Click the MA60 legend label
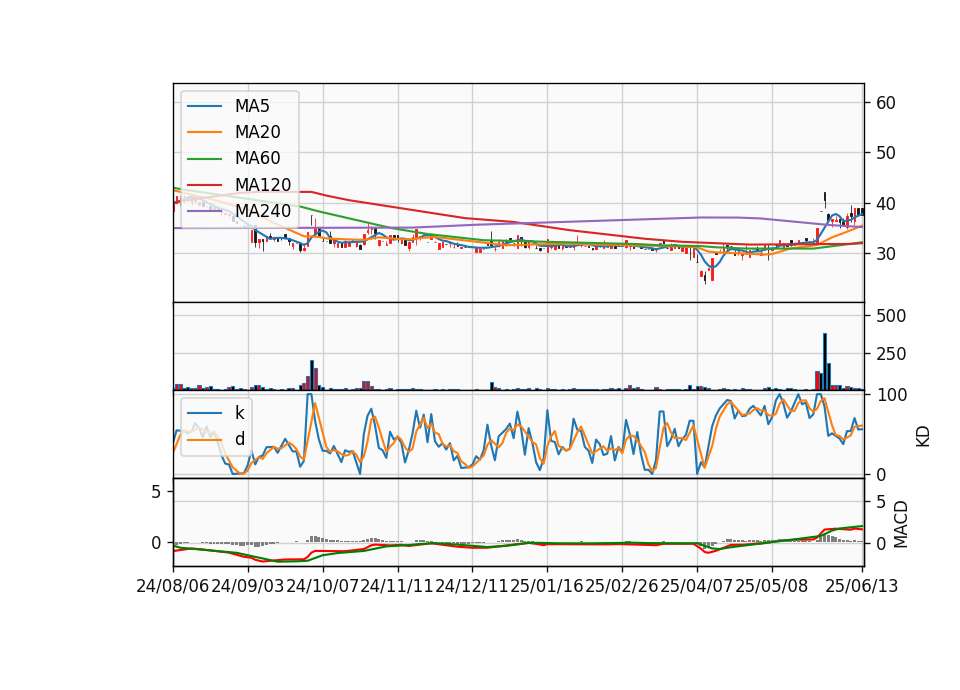960x690 pixels. point(257,159)
